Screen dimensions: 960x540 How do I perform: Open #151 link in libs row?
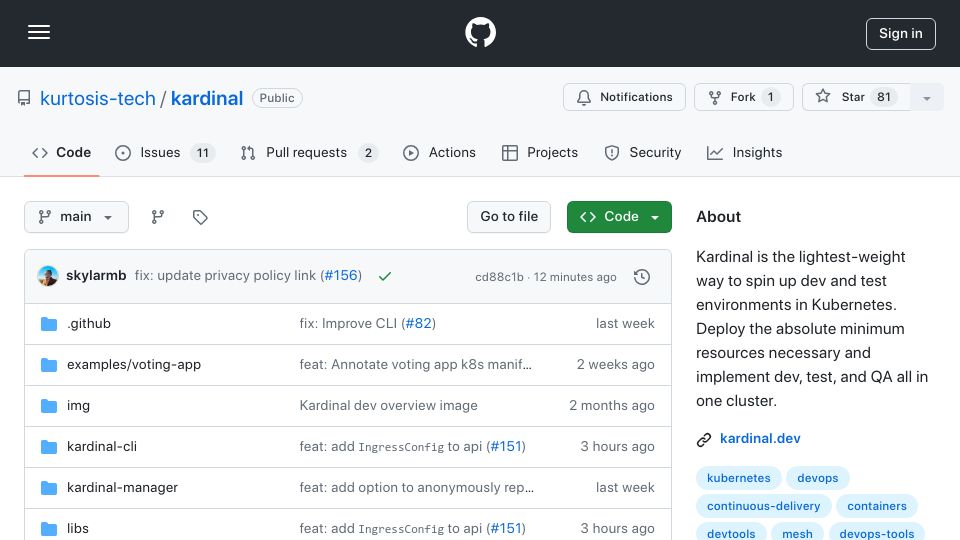(x=506, y=528)
